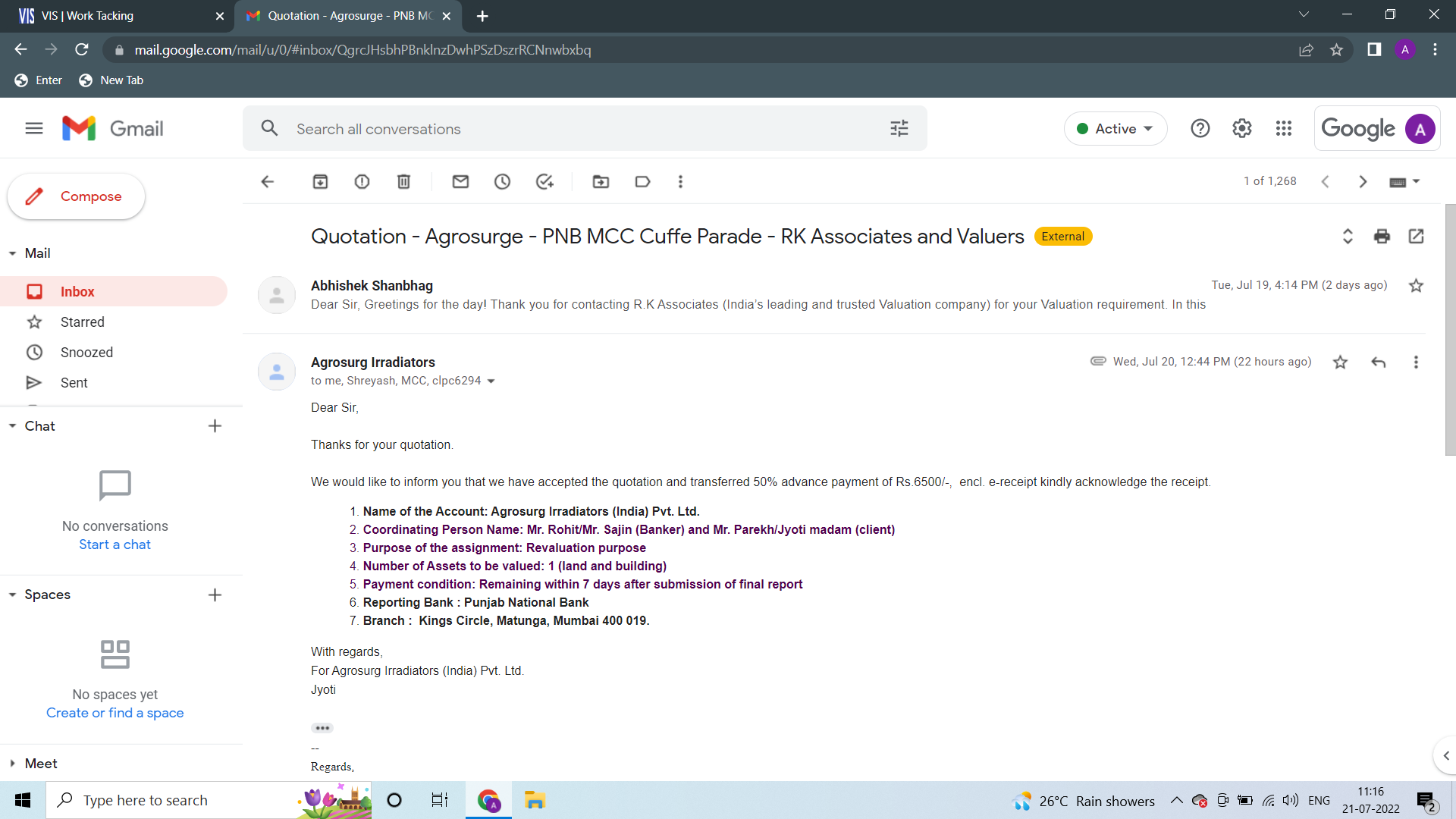Open File Explorer from taskbar
Image resolution: width=1456 pixels, height=819 pixels.
[x=535, y=800]
